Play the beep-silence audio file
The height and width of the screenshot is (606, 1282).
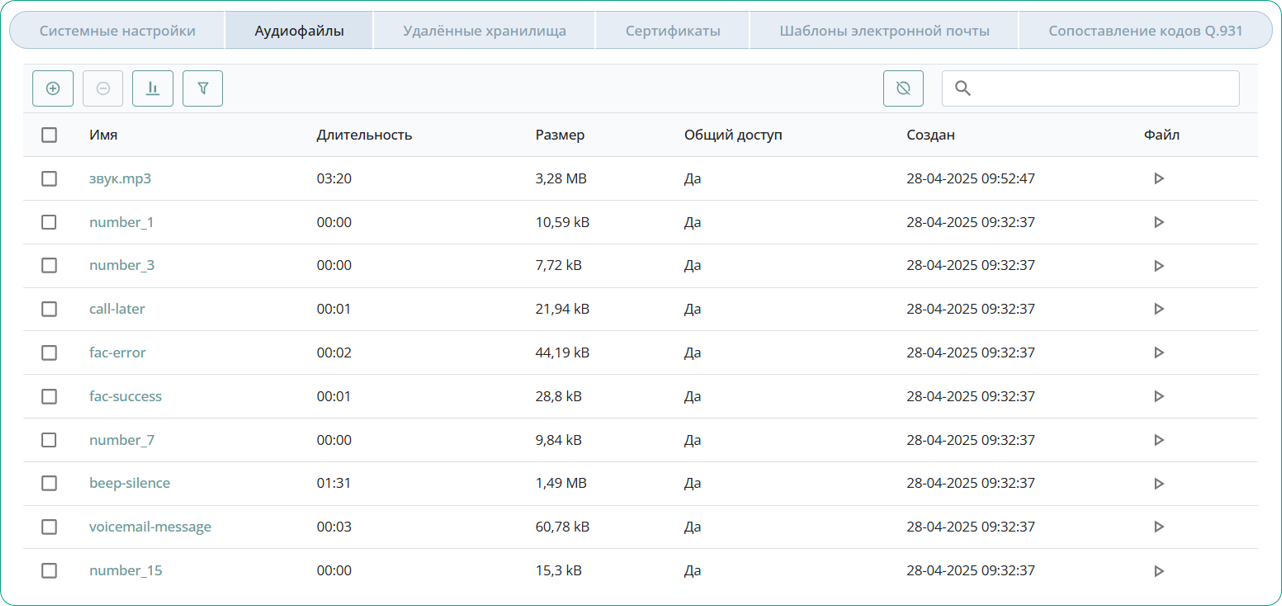click(x=1159, y=483)
